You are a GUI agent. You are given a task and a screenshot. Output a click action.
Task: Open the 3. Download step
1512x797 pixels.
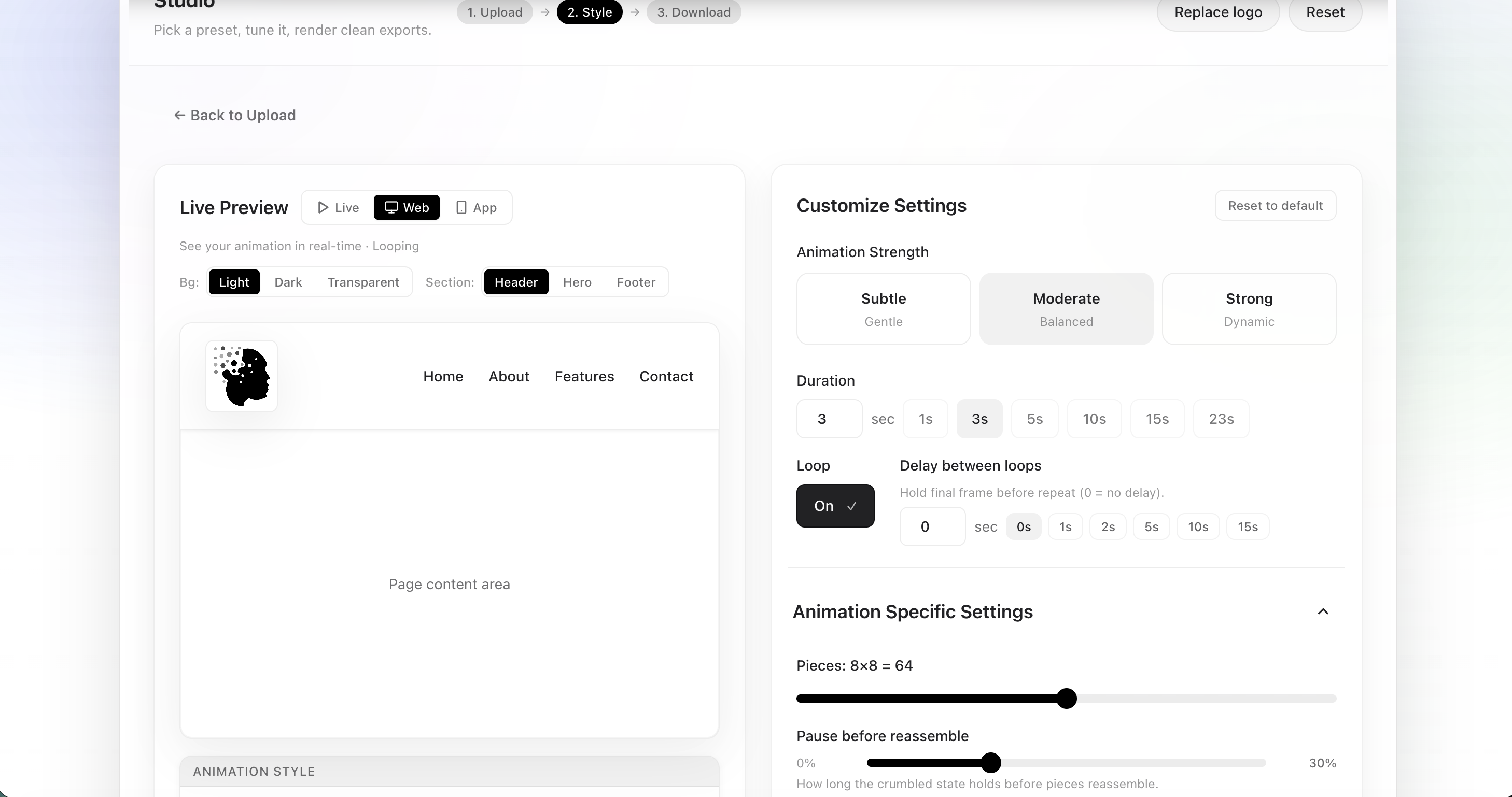pos(693,12)
